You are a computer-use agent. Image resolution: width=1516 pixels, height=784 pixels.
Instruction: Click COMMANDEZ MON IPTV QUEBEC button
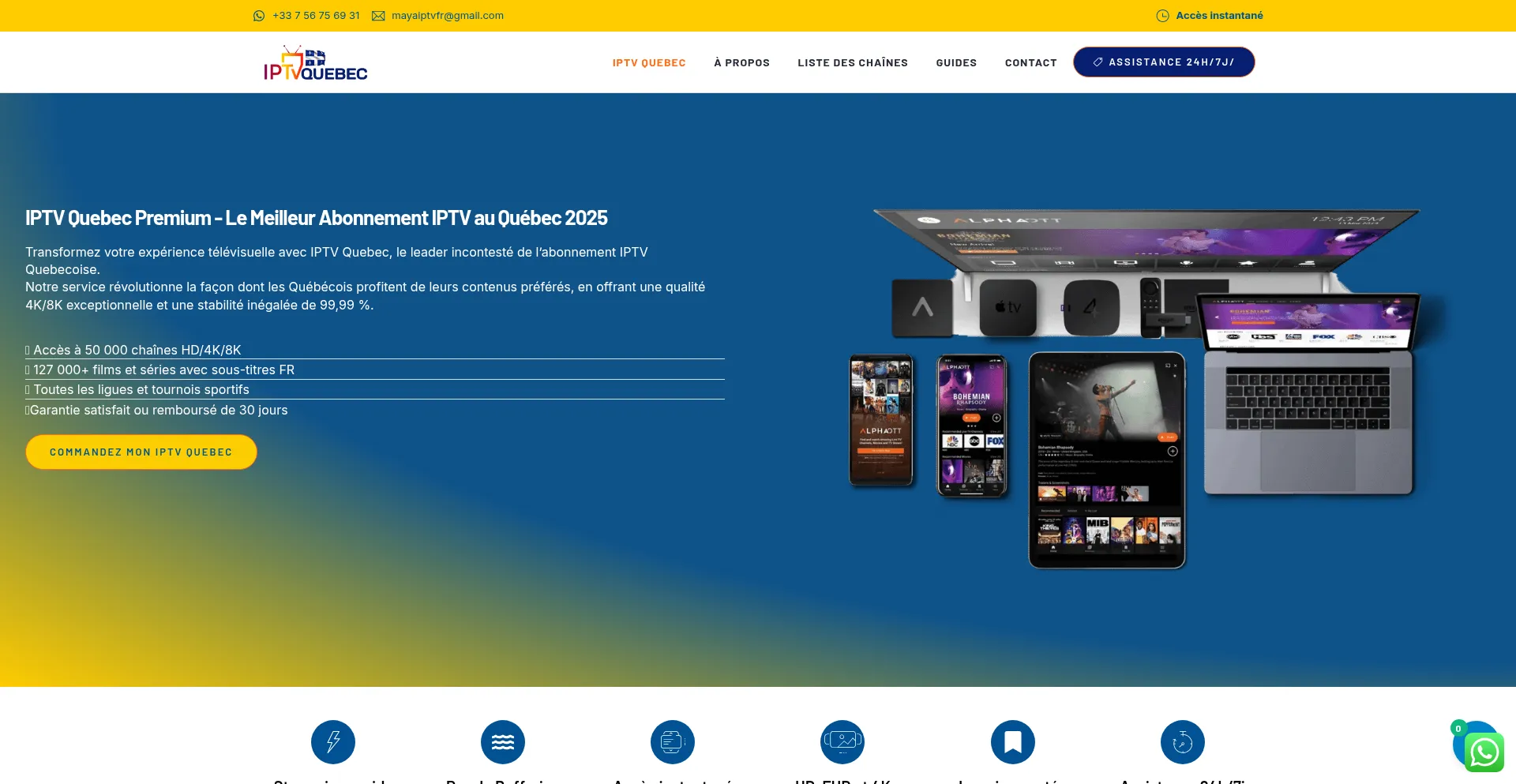[141, 452]
